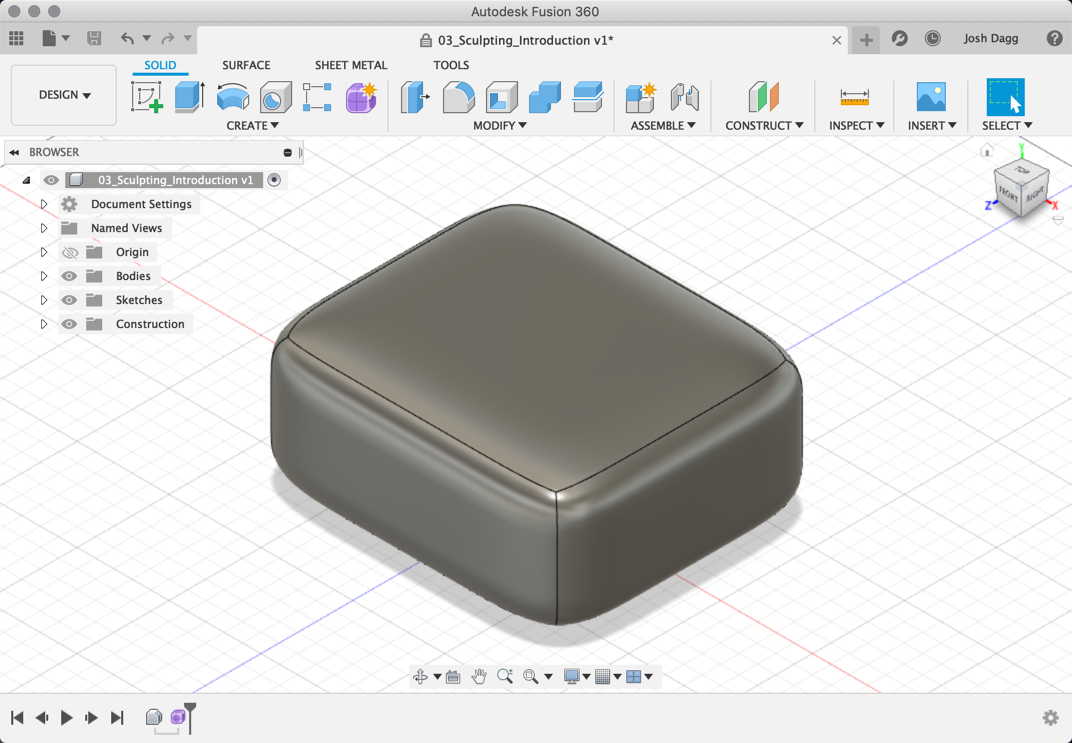Collapse the root component tree
1072x743 pixels.
pos(26,180)
